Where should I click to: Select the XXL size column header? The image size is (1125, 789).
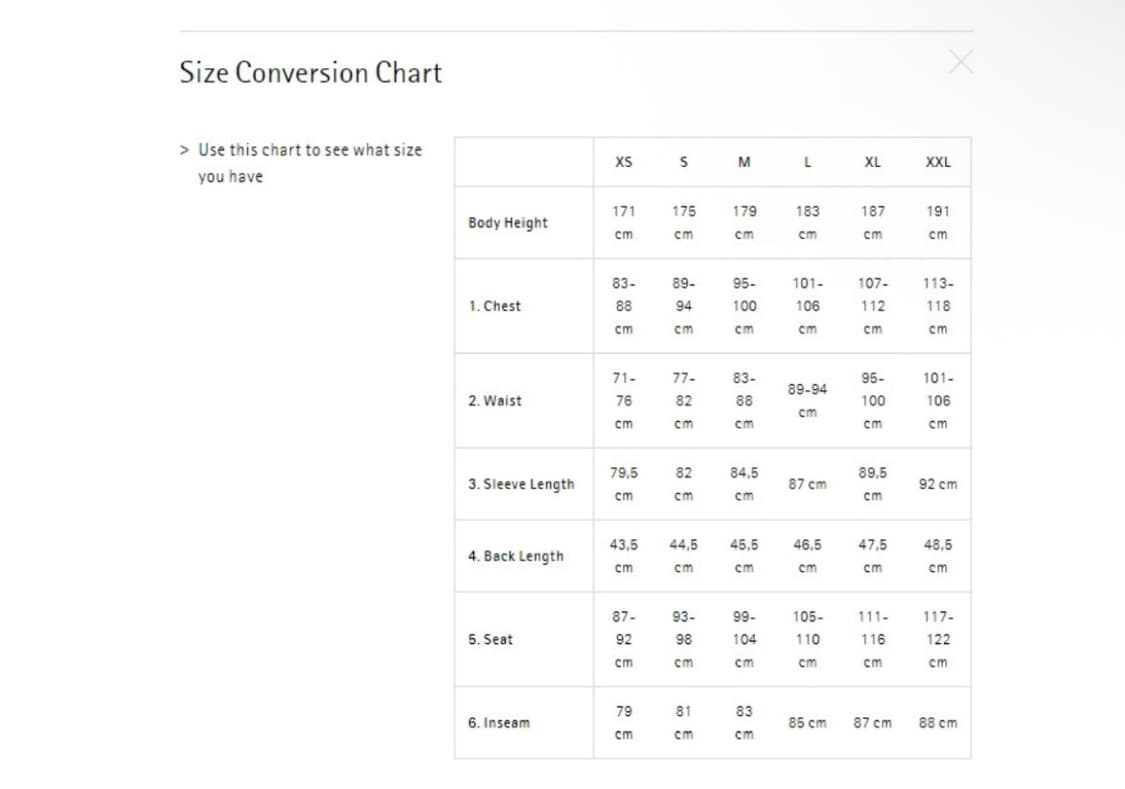coord(937,162)
